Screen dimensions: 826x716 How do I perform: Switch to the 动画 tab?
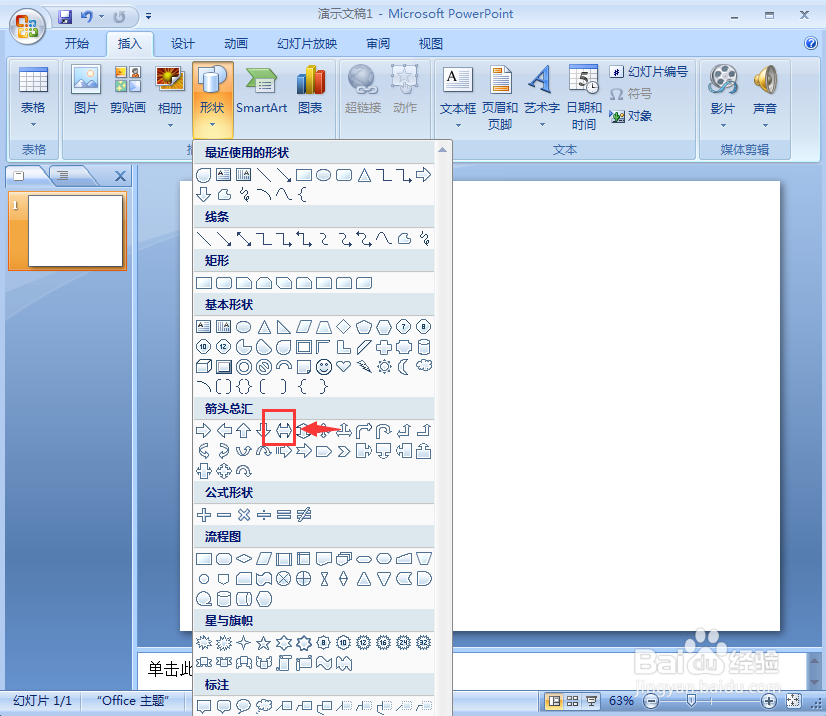(236, 44)
